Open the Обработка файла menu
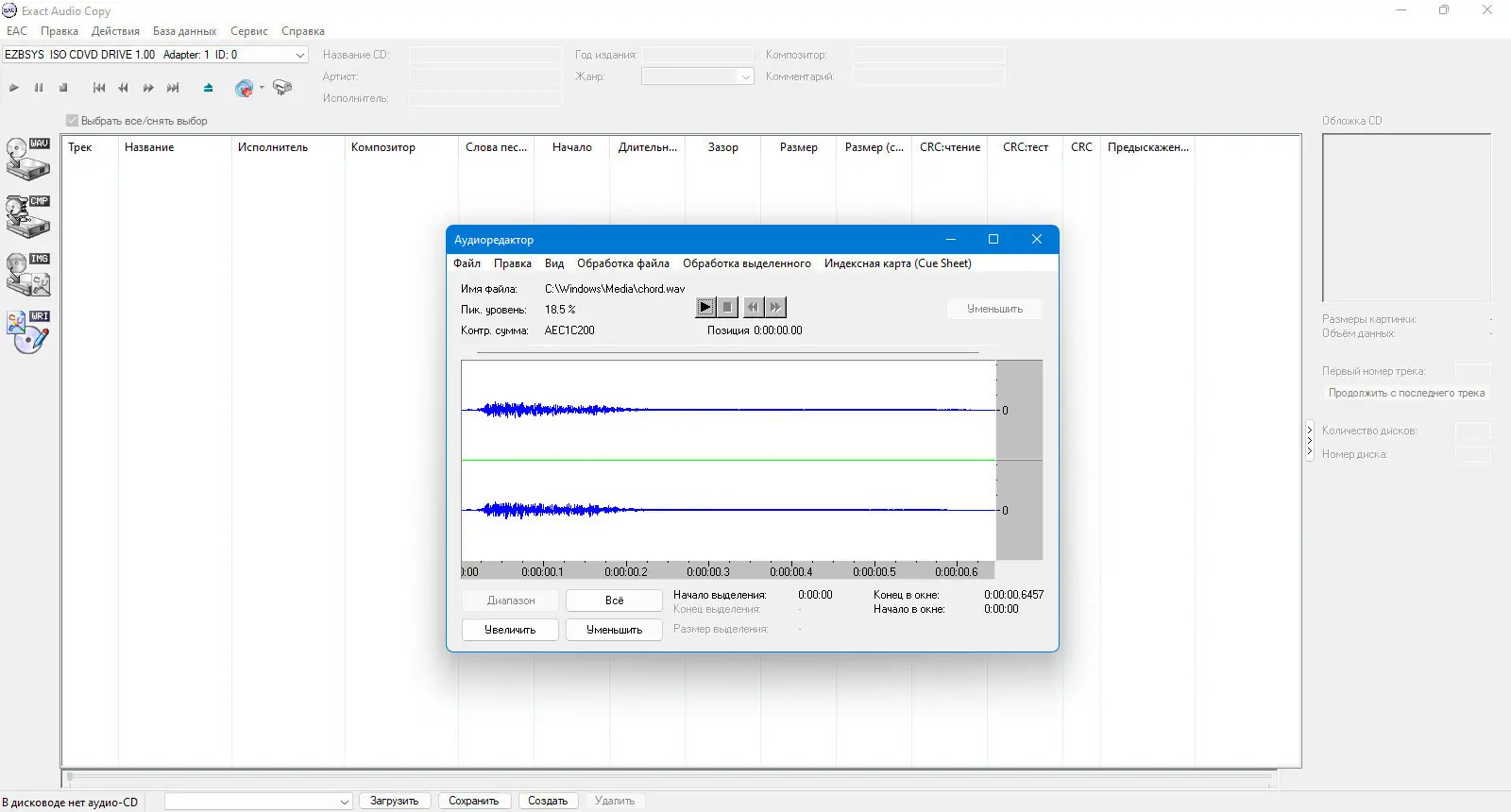The image size is (1511, 812). 623,263
